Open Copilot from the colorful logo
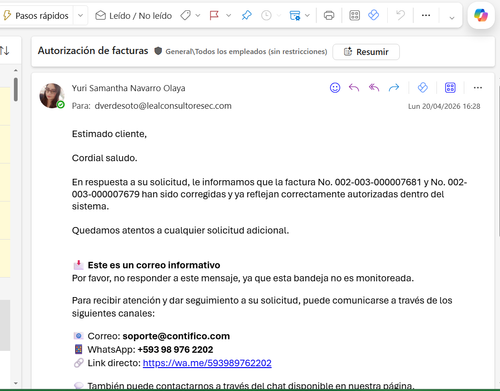500x391 pixels. pyautogui.click(x=481, y=15)
